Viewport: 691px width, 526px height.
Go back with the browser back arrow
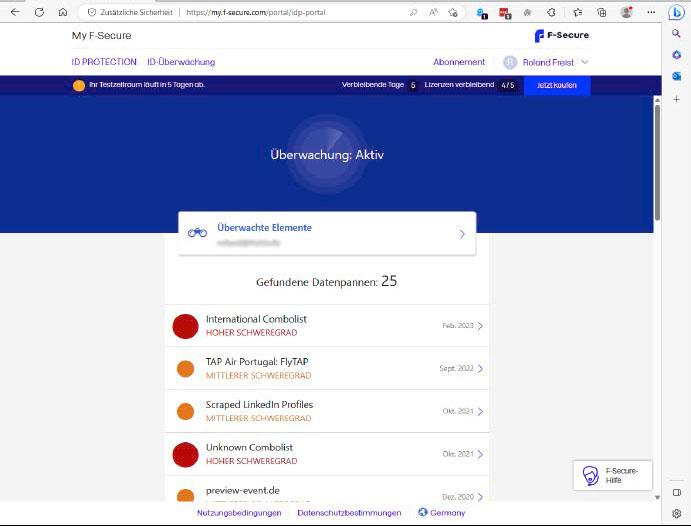pyautogui.click(x=15, y=12)
